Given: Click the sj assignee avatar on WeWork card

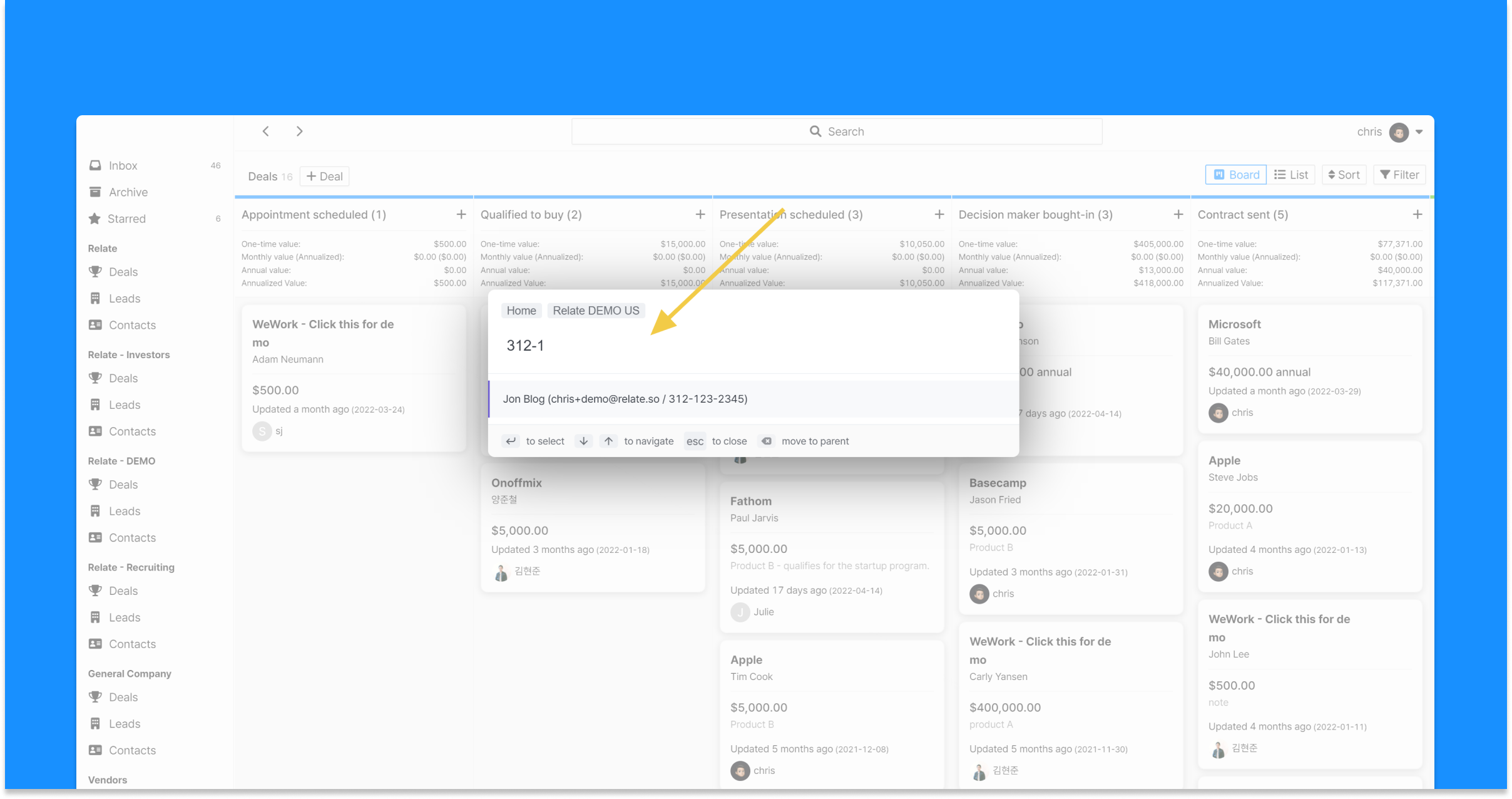Looking at the screenshot, I should click(262, 431).
